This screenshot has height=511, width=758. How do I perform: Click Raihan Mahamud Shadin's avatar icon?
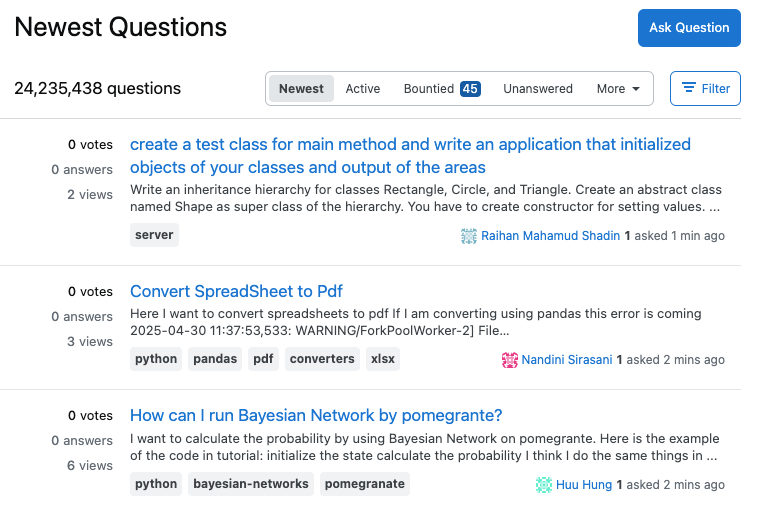[x=469, y=236]
